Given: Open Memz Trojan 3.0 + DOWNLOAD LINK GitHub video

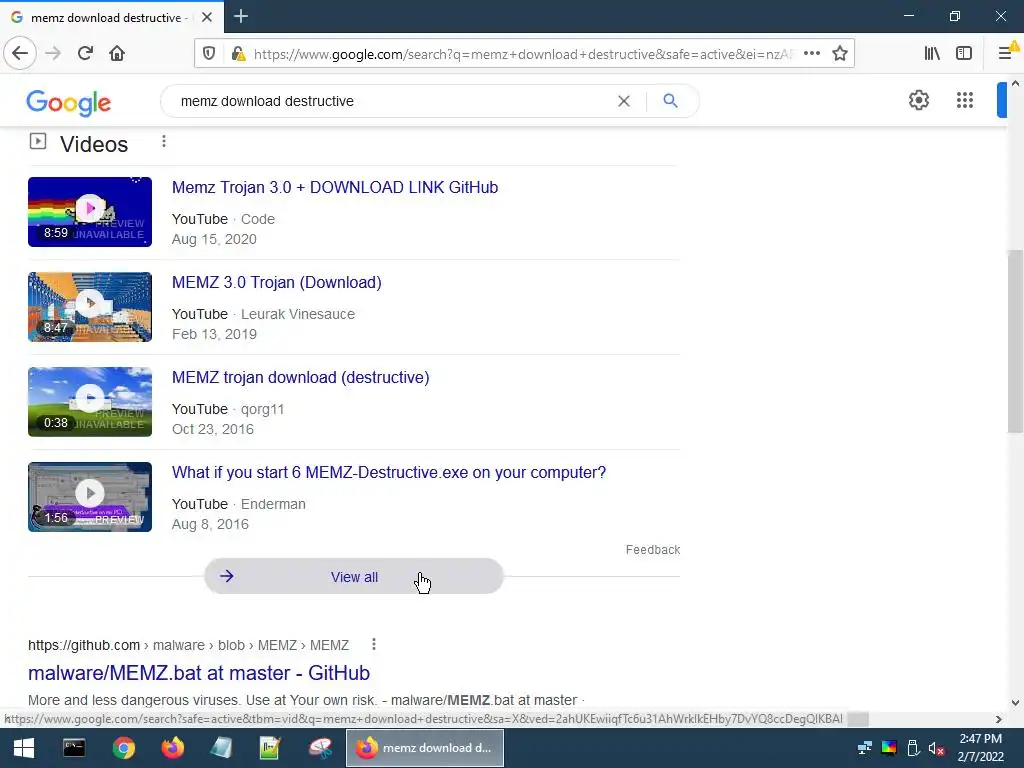Looking at the screenshot, I should tap(335, 187).
